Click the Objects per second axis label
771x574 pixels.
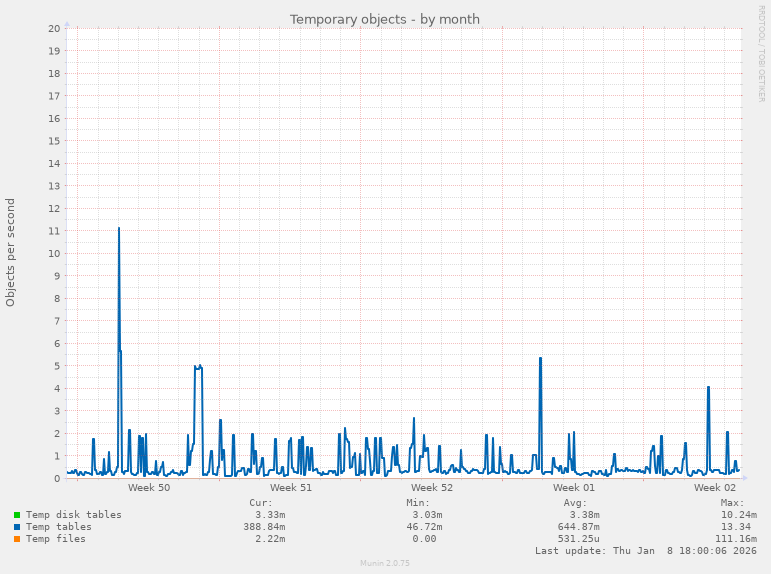(x=11, y=252)
